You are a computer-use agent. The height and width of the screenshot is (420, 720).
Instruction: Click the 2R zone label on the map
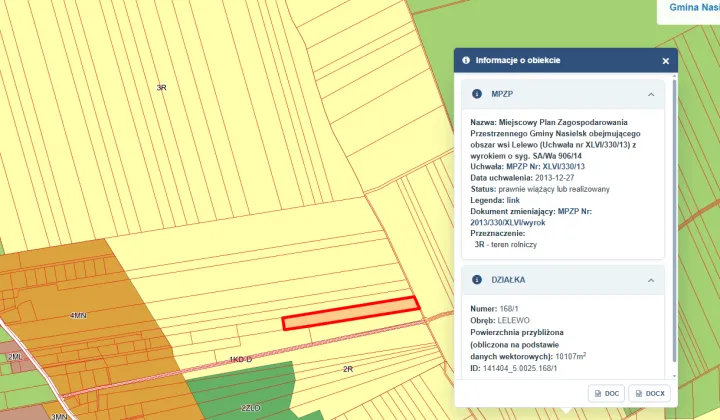click(x=348, y=369)
